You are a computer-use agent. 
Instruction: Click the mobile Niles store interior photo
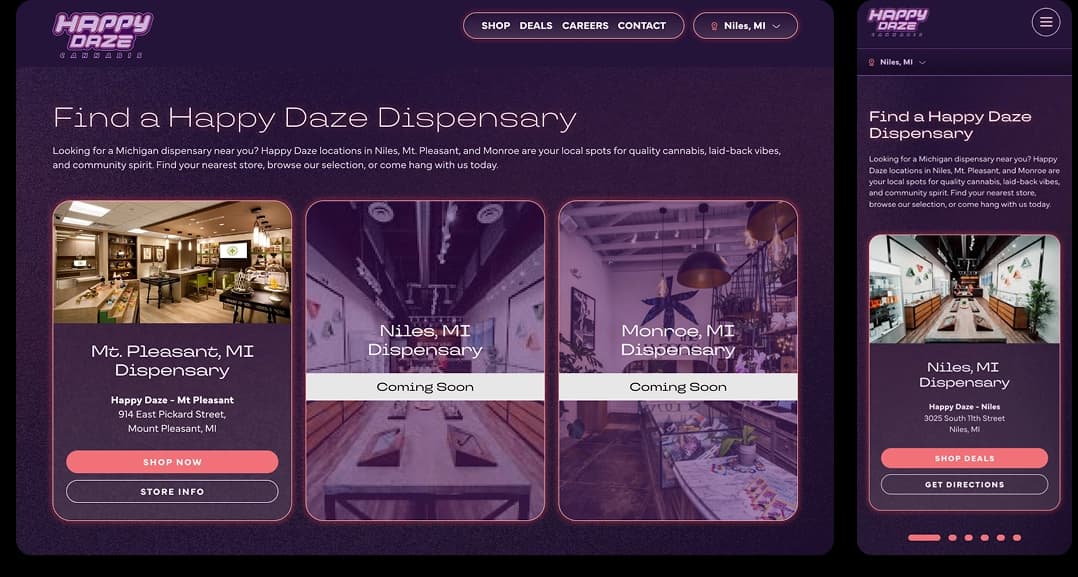tap(965, 289)
